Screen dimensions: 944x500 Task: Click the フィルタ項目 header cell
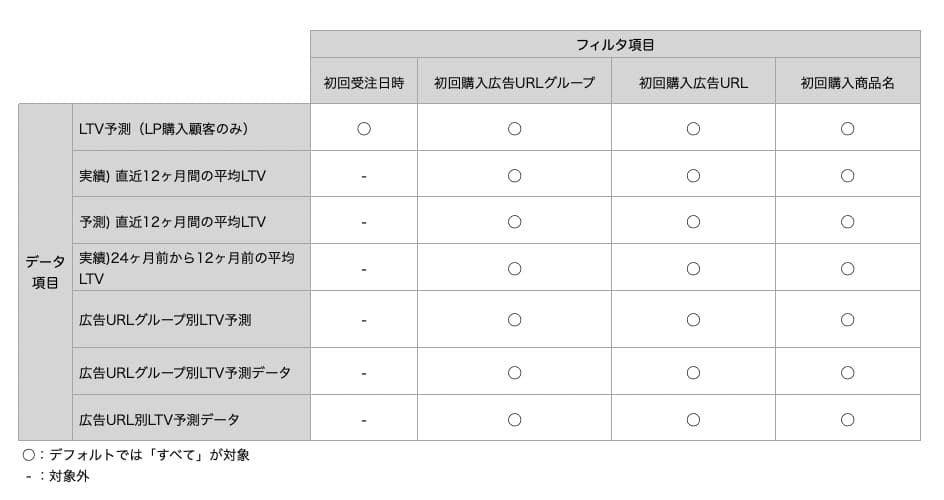pyautogui.click(x=615, y=45)
